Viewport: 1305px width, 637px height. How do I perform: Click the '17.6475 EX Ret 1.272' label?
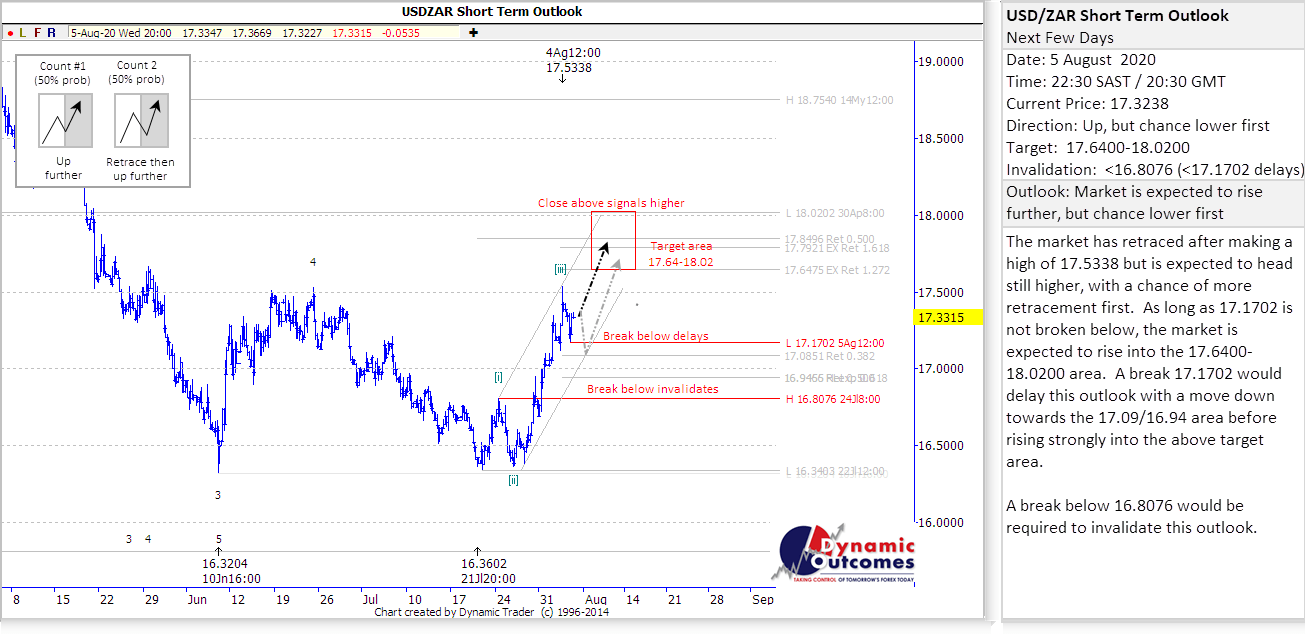pos(837,270)
